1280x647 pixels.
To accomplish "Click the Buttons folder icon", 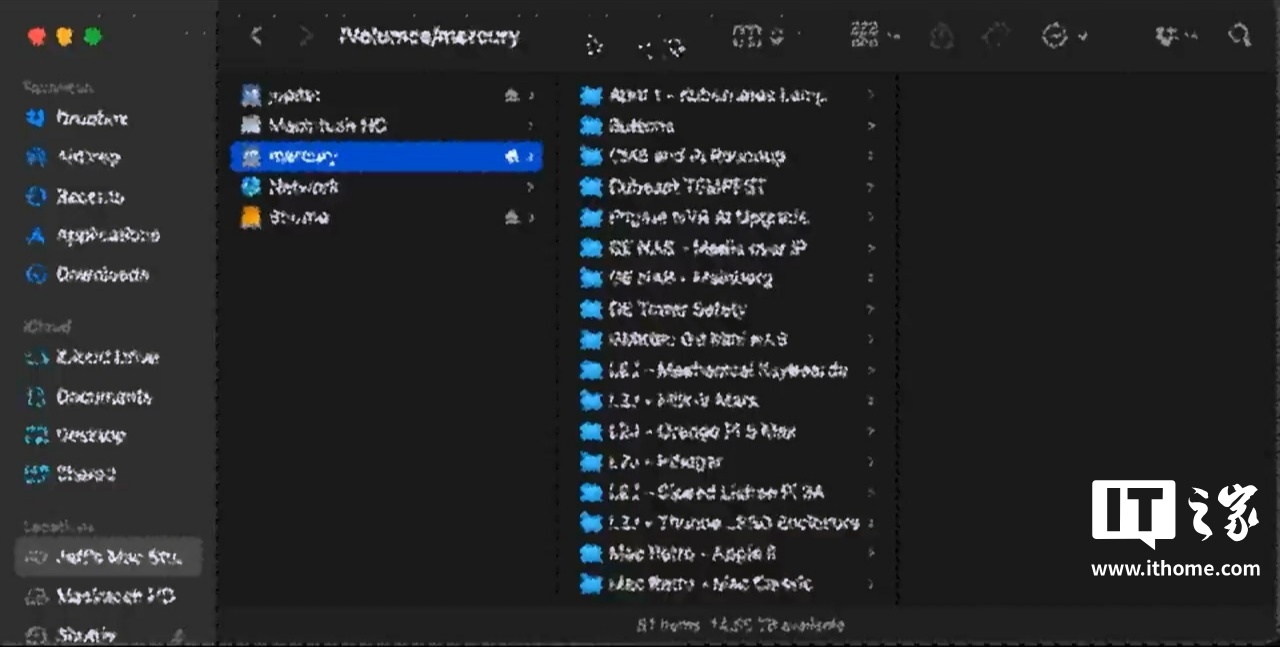I will 591,126.
